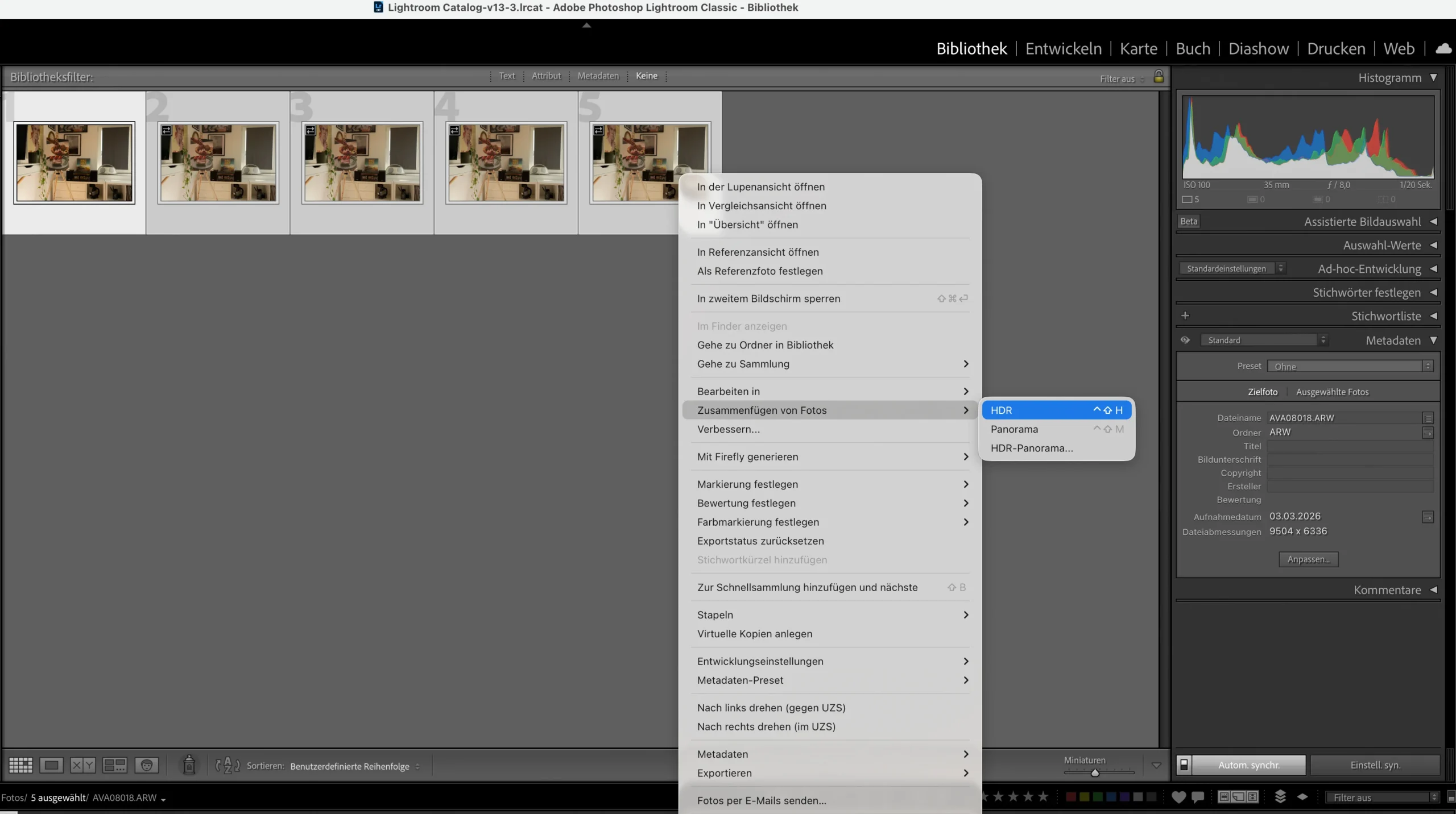1456x814 pixels.
Task: Open the people face view icon
Action: click(x=146, y=765)
